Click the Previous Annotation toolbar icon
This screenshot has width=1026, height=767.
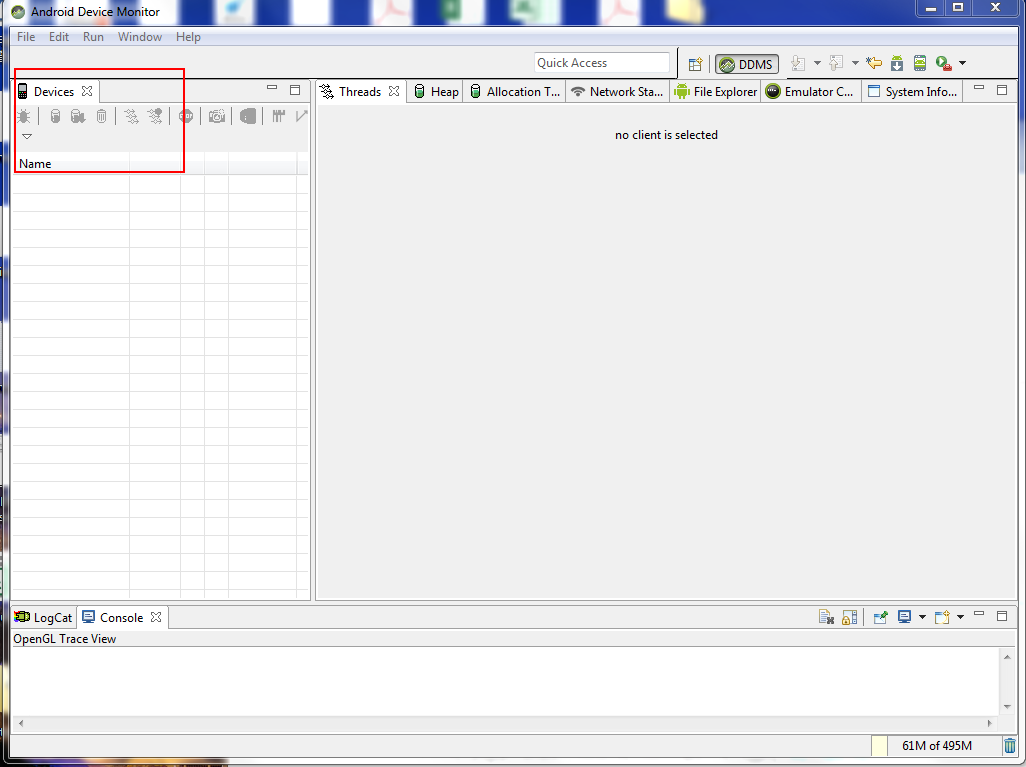(x=836, y=63)
